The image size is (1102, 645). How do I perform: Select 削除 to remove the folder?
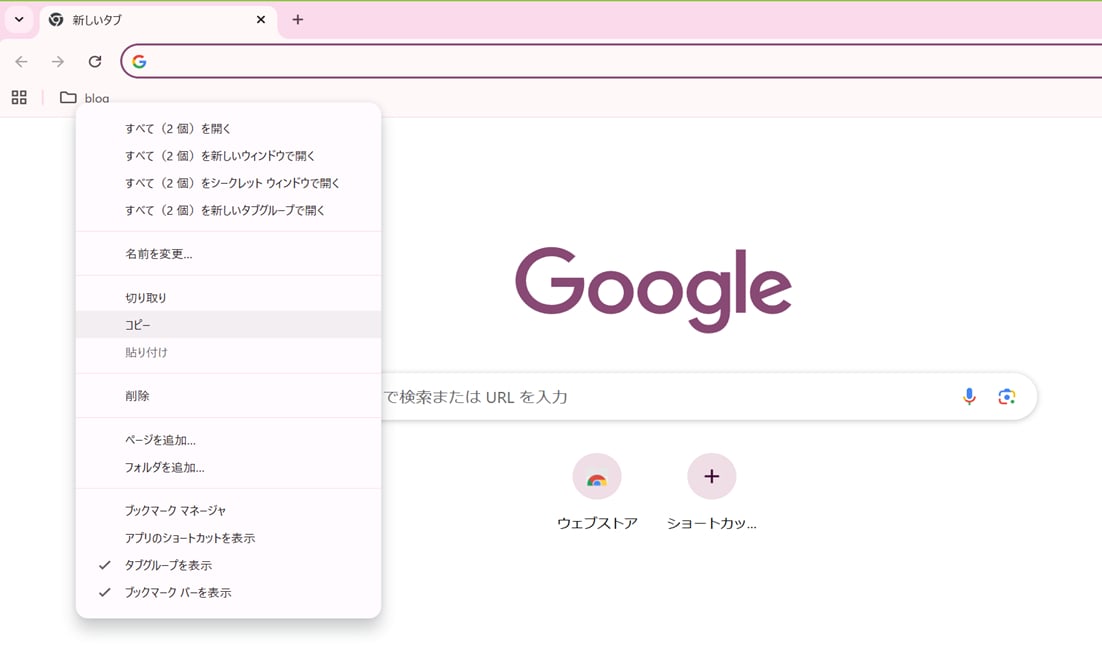click(137, 396)
